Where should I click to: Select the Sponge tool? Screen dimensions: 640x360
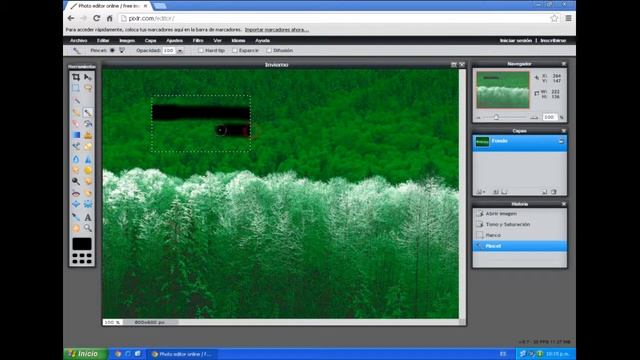pyautogui.click(x=88, y=170)
